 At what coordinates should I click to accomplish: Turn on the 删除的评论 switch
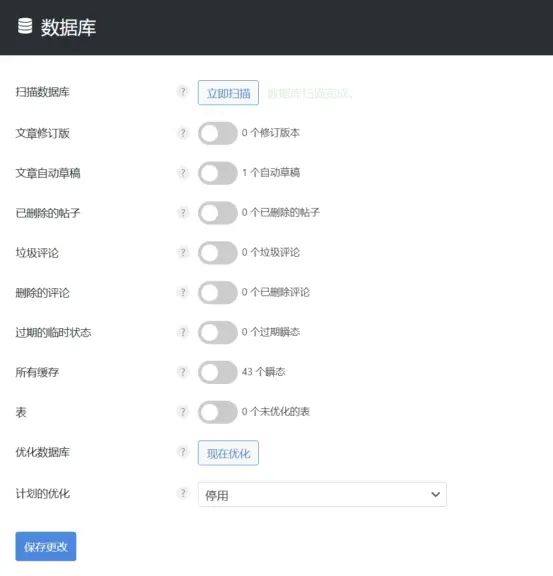click(x=218, y=293)
